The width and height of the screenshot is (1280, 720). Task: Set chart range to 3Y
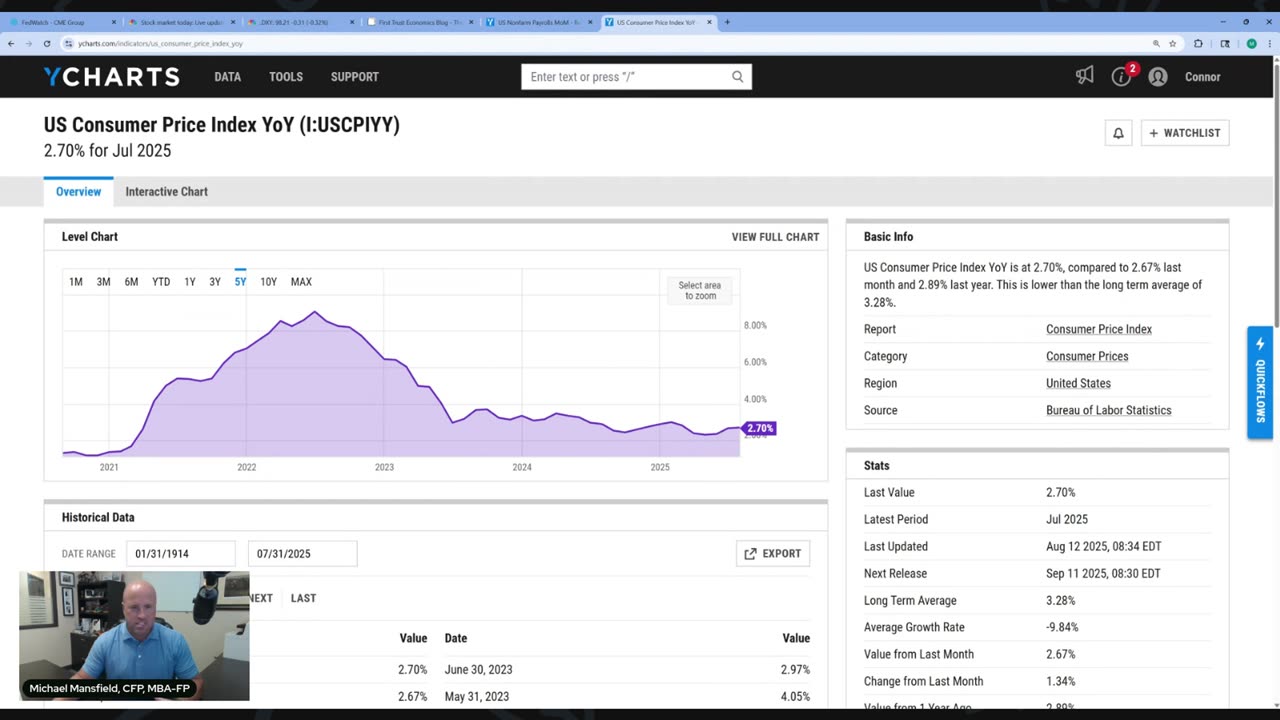point(215,282)
